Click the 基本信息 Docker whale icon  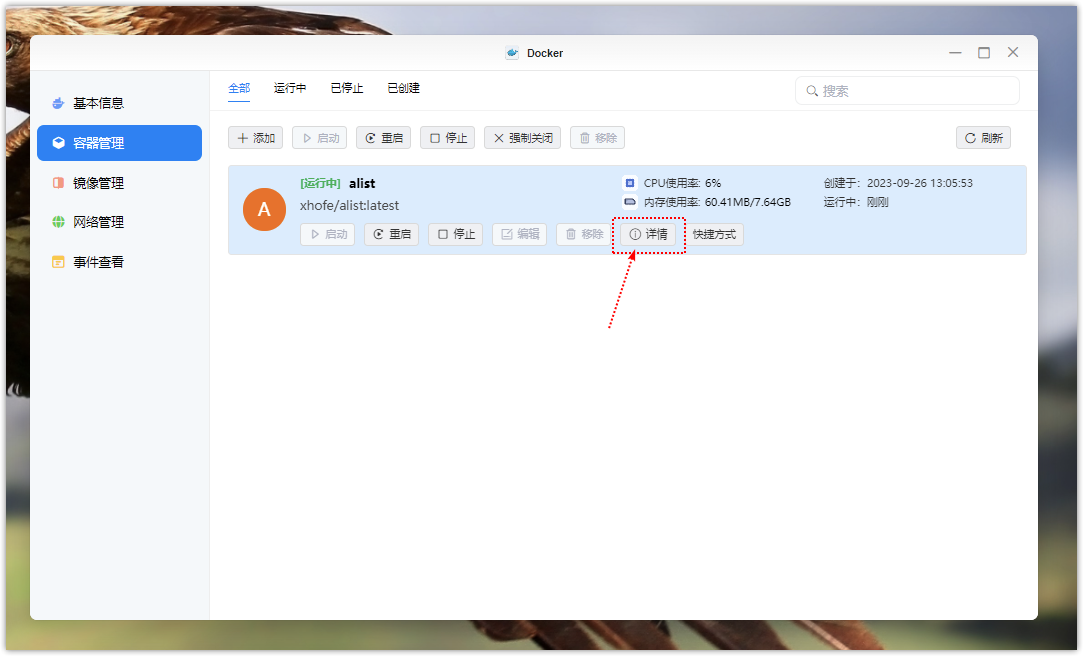click(58, 104)
